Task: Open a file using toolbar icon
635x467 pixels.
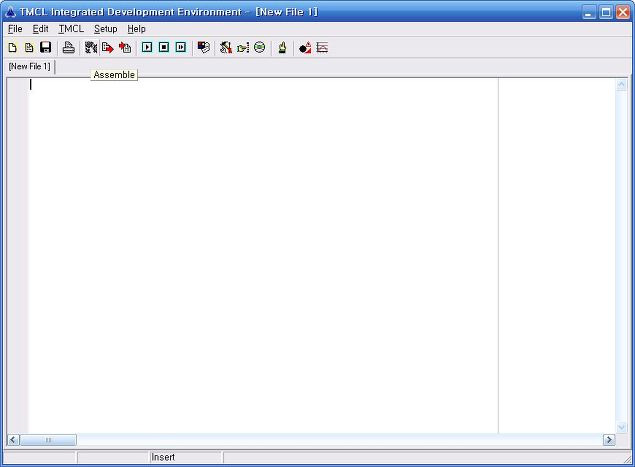Action: coord(29,48)
